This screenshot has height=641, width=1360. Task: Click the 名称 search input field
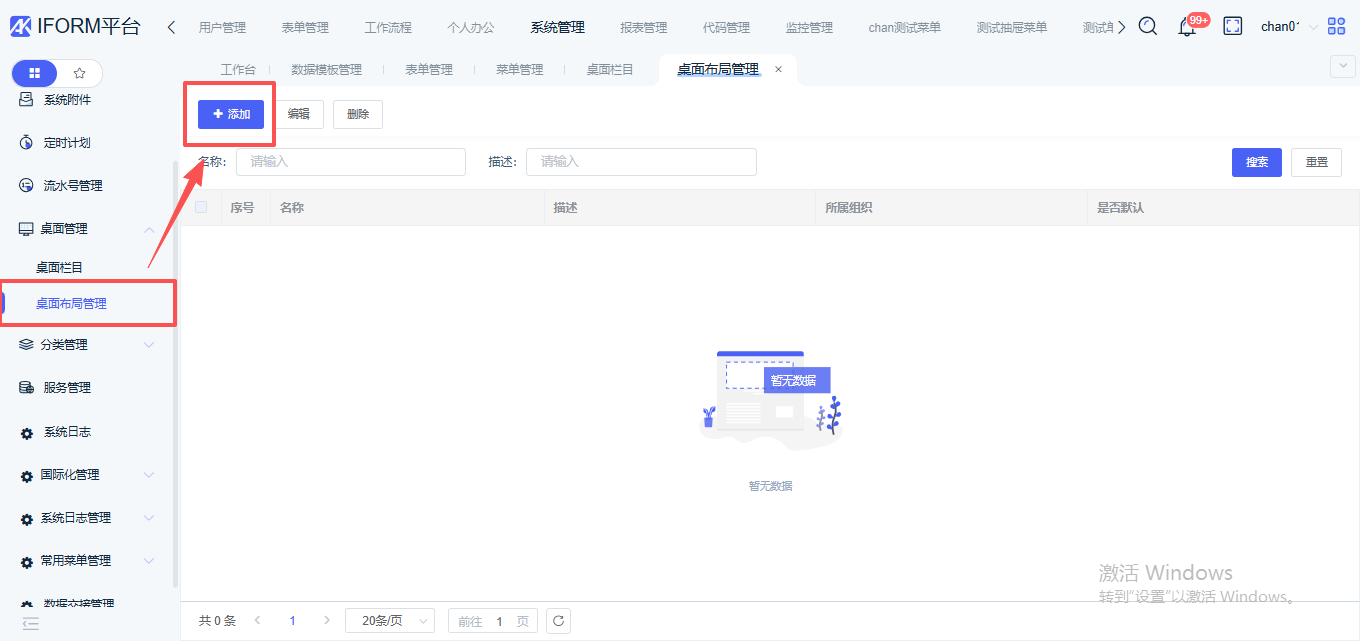pos(350,162)
